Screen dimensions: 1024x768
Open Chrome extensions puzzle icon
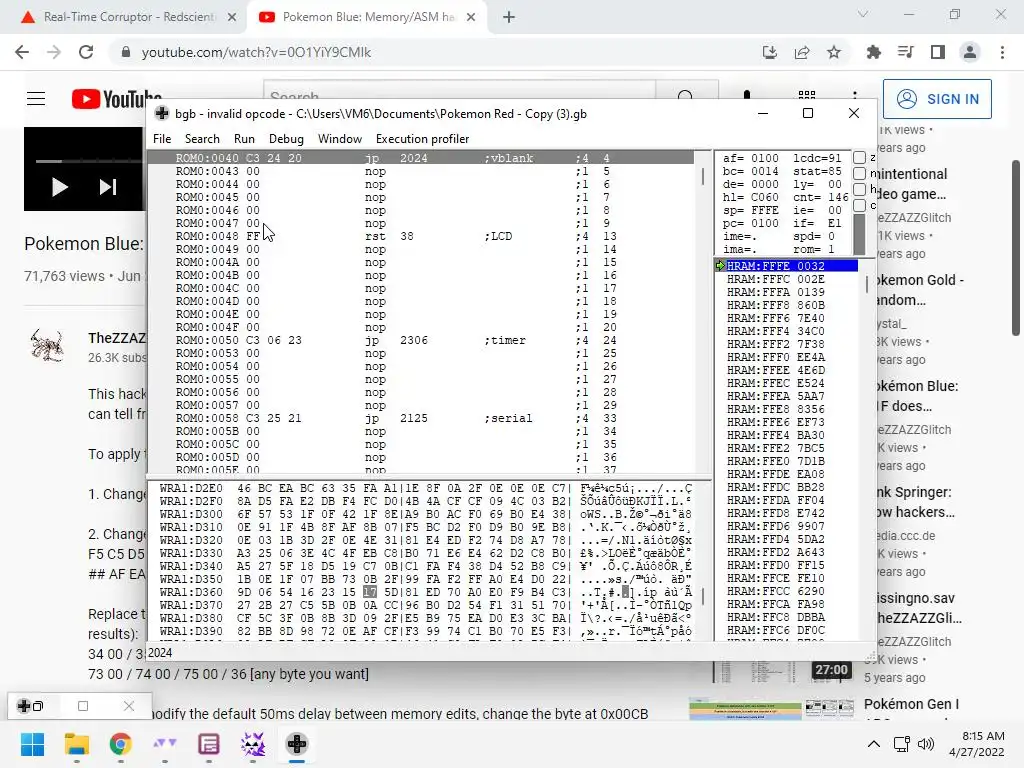(873, 52)
